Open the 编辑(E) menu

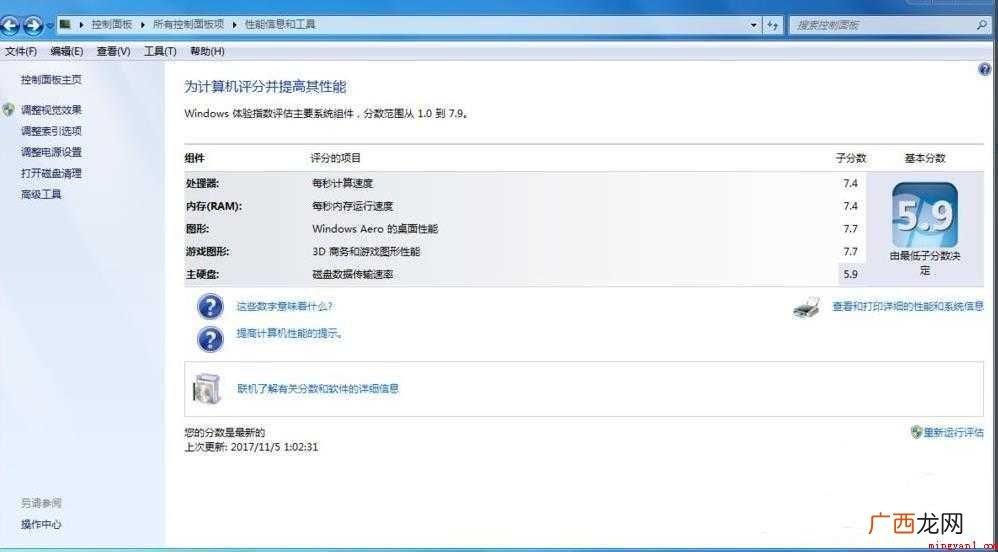pyautogui.click(x=67, y=52)
